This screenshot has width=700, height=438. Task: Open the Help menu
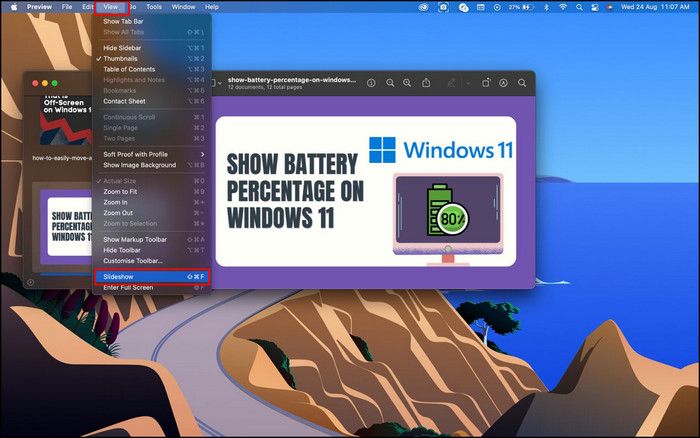click(212, 7)
